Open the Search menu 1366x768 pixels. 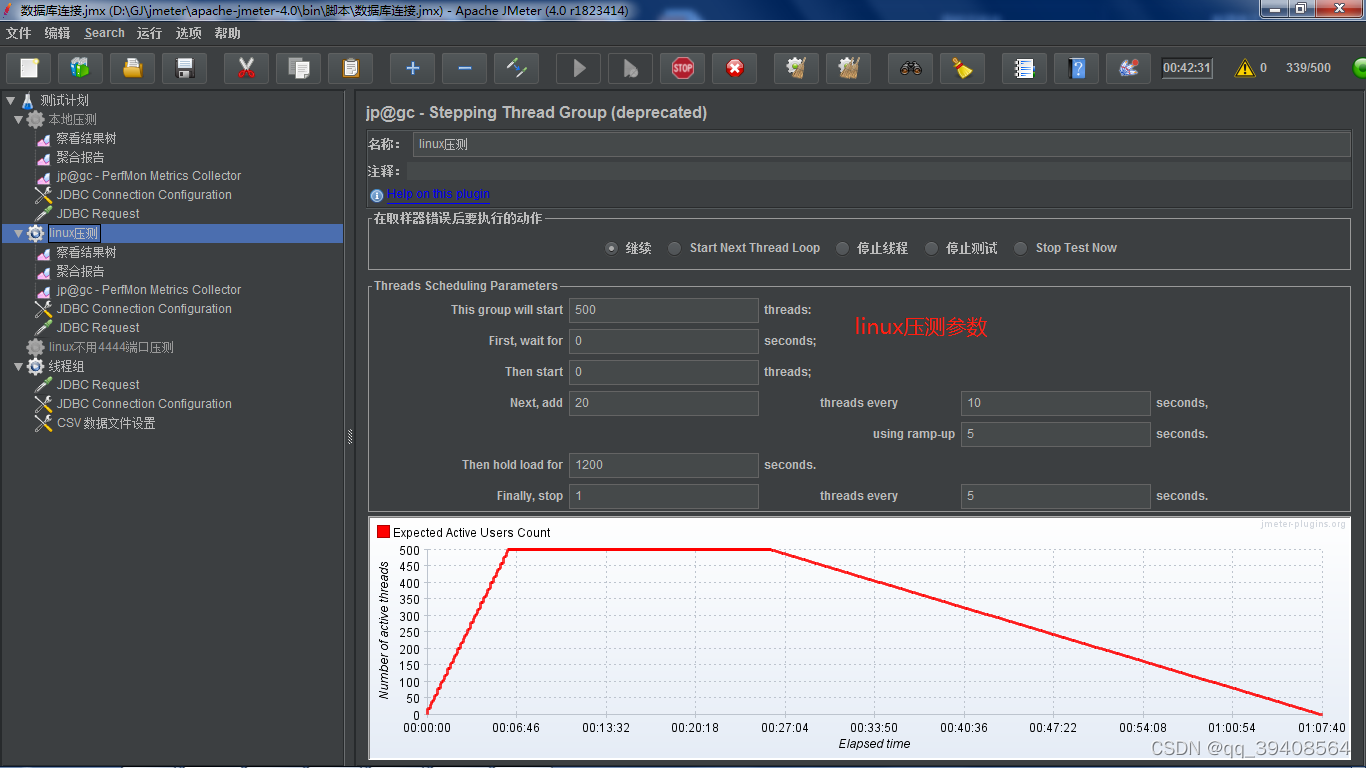(105, 33)
